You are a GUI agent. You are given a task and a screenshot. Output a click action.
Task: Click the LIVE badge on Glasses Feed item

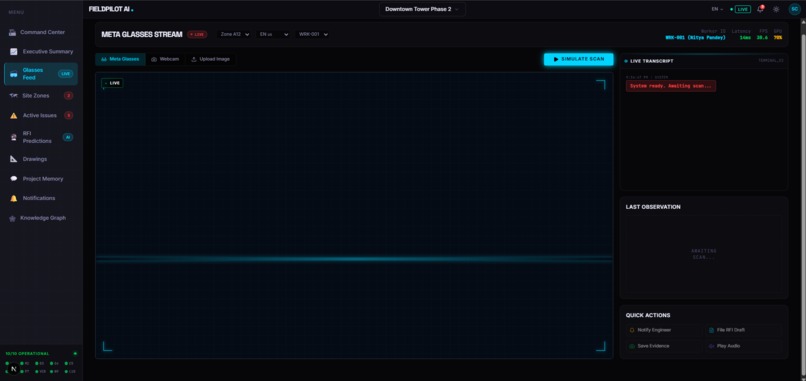pos(65,74)
